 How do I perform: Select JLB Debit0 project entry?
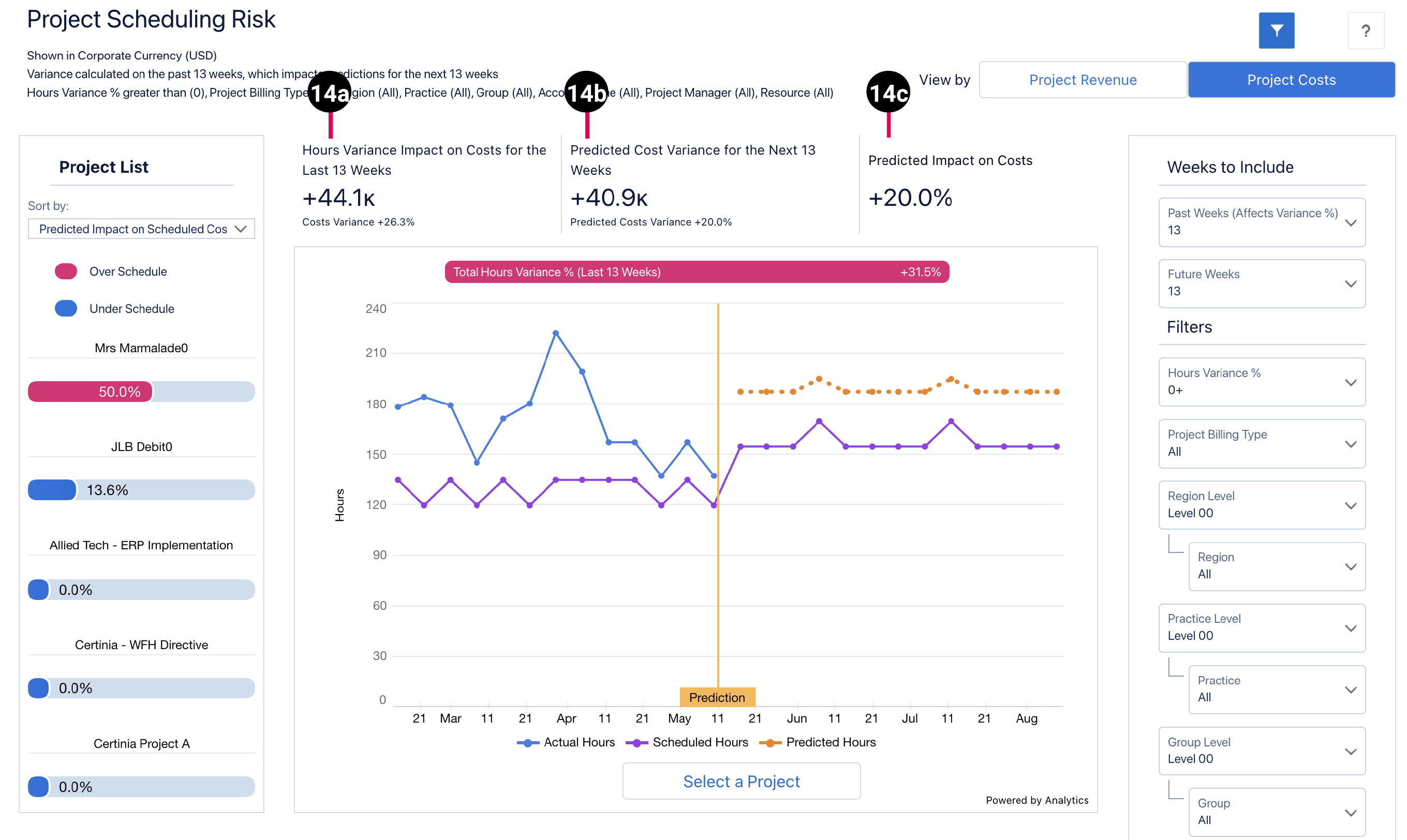click(141, 446)
